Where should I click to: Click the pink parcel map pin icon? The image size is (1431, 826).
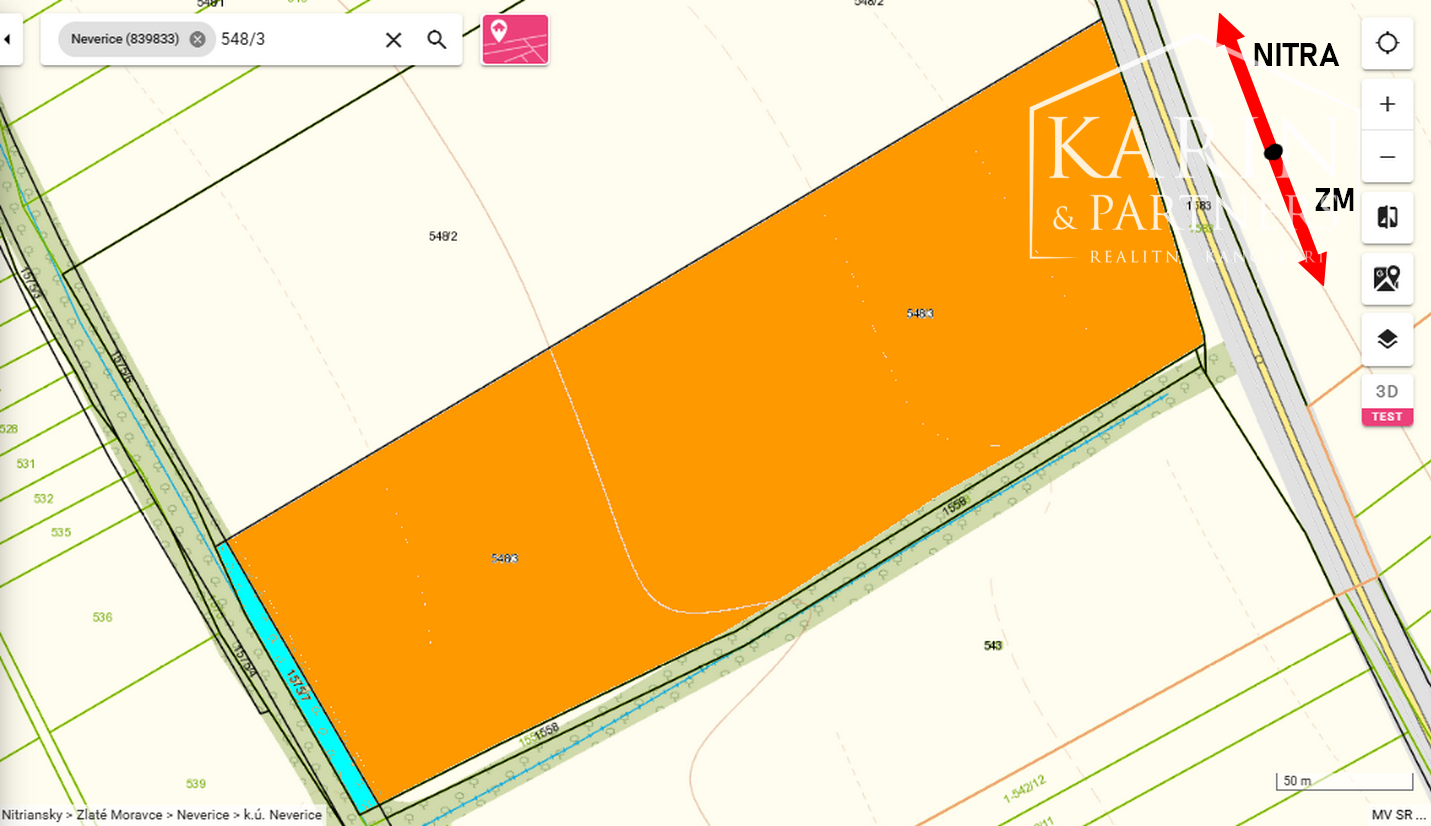515,40
